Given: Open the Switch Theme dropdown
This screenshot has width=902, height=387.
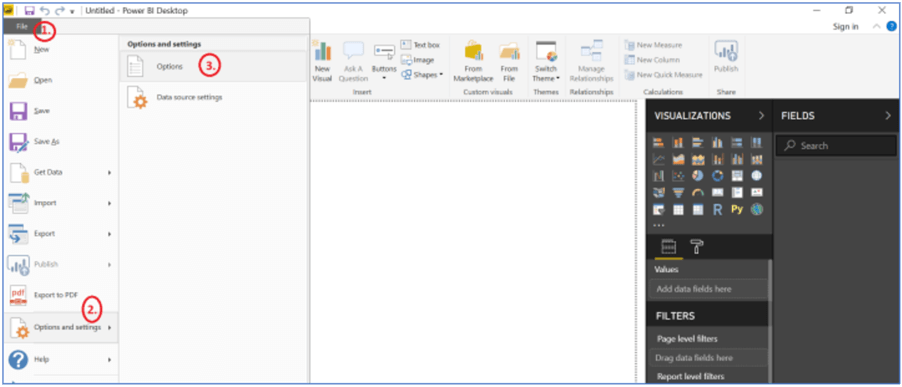Looking at the screenshot, I should click(x=545, y=62).
